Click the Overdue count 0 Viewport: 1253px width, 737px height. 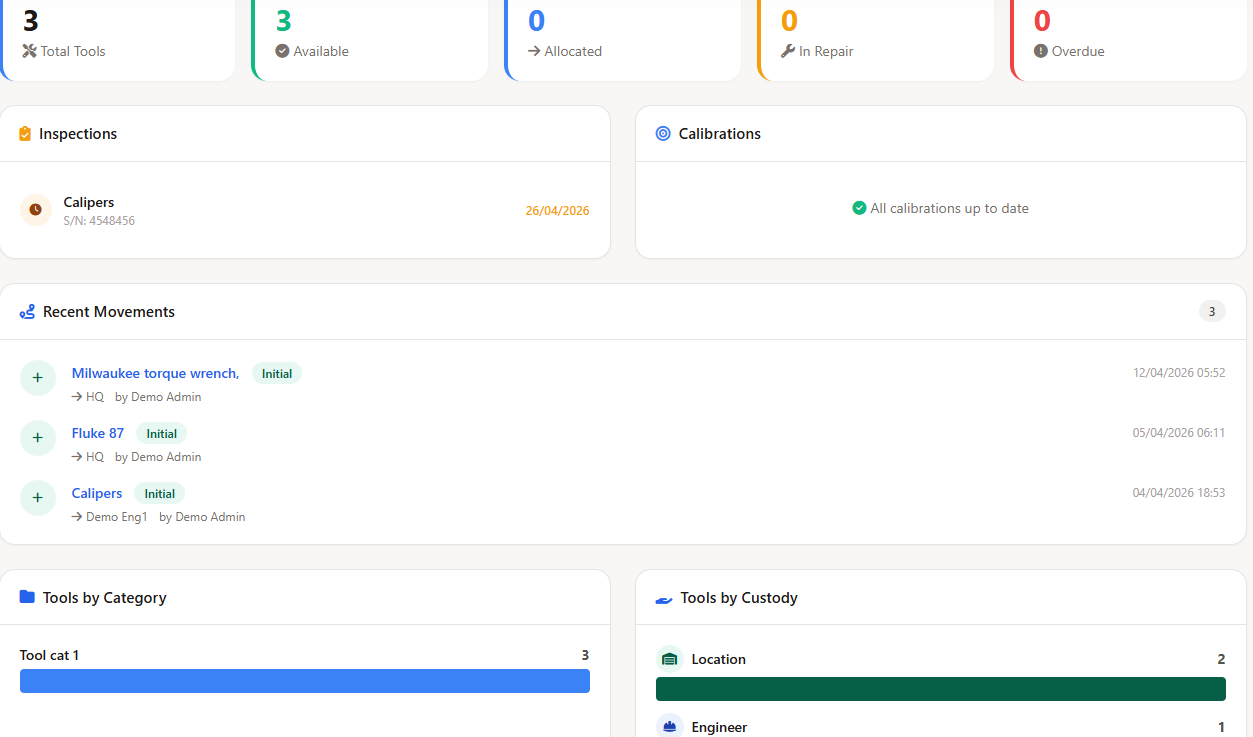(x=1043, y=21)
